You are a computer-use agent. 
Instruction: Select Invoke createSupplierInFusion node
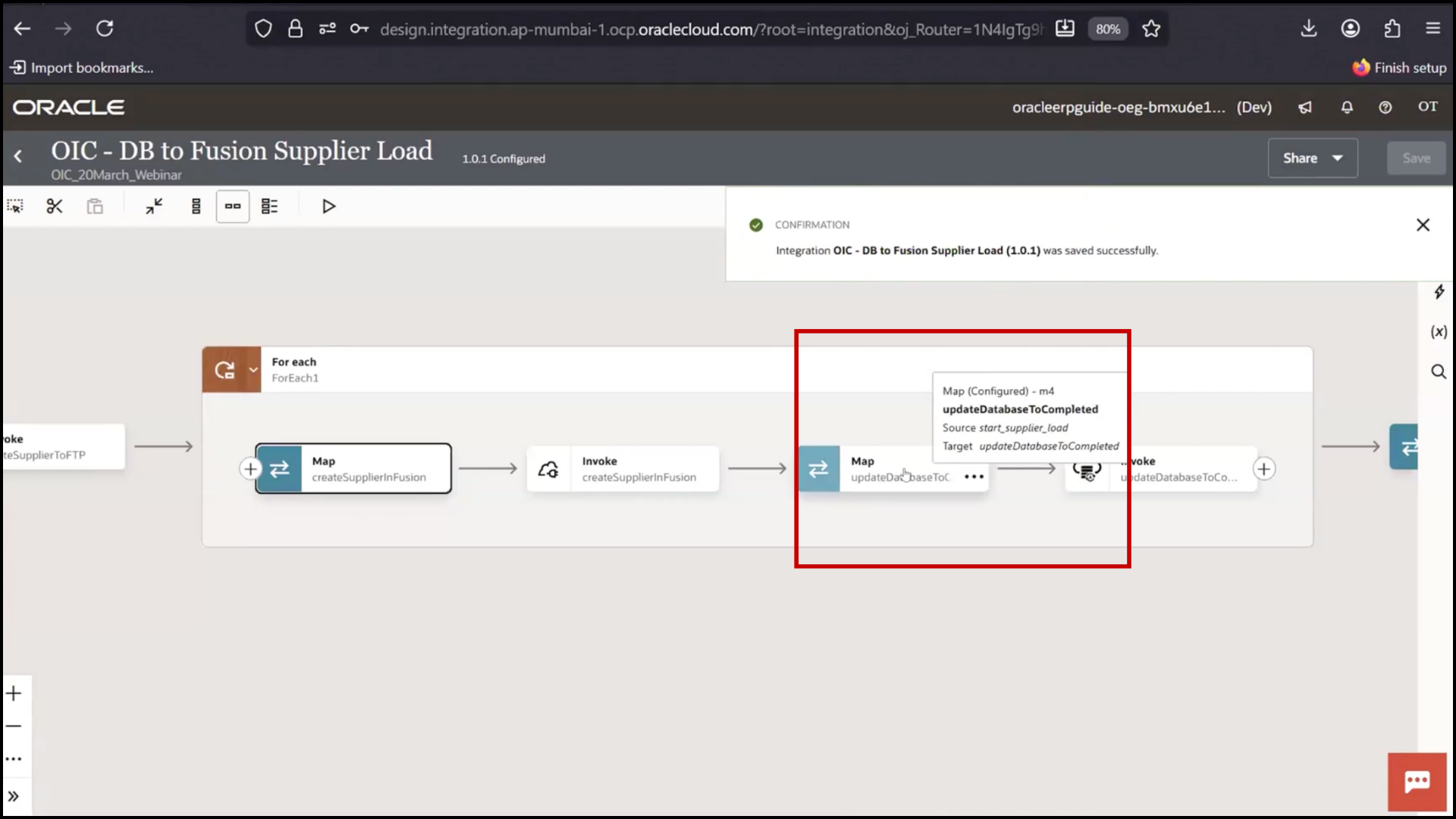(623, 469)
